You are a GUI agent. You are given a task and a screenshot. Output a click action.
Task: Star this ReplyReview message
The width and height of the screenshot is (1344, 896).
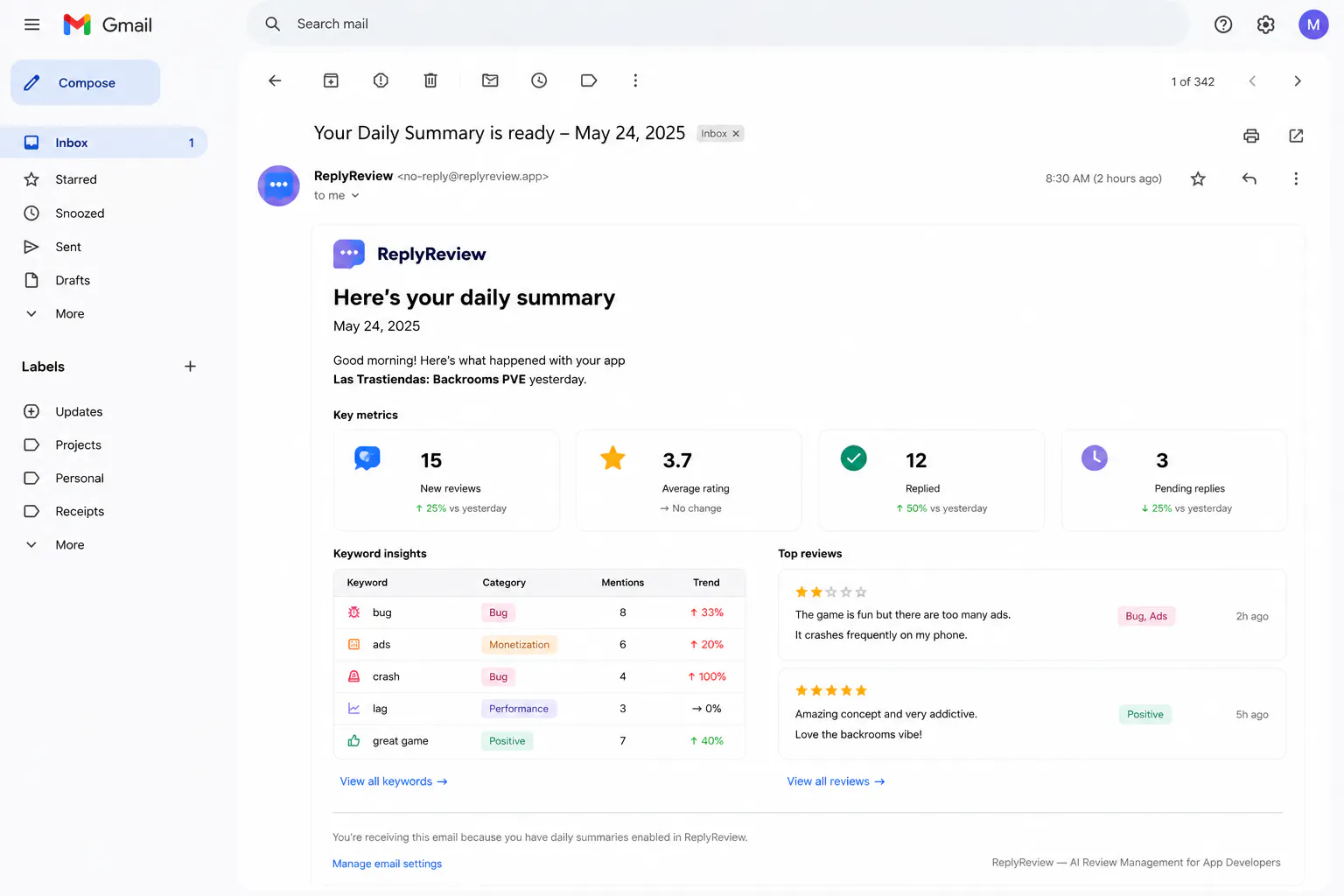(1198, 178)
